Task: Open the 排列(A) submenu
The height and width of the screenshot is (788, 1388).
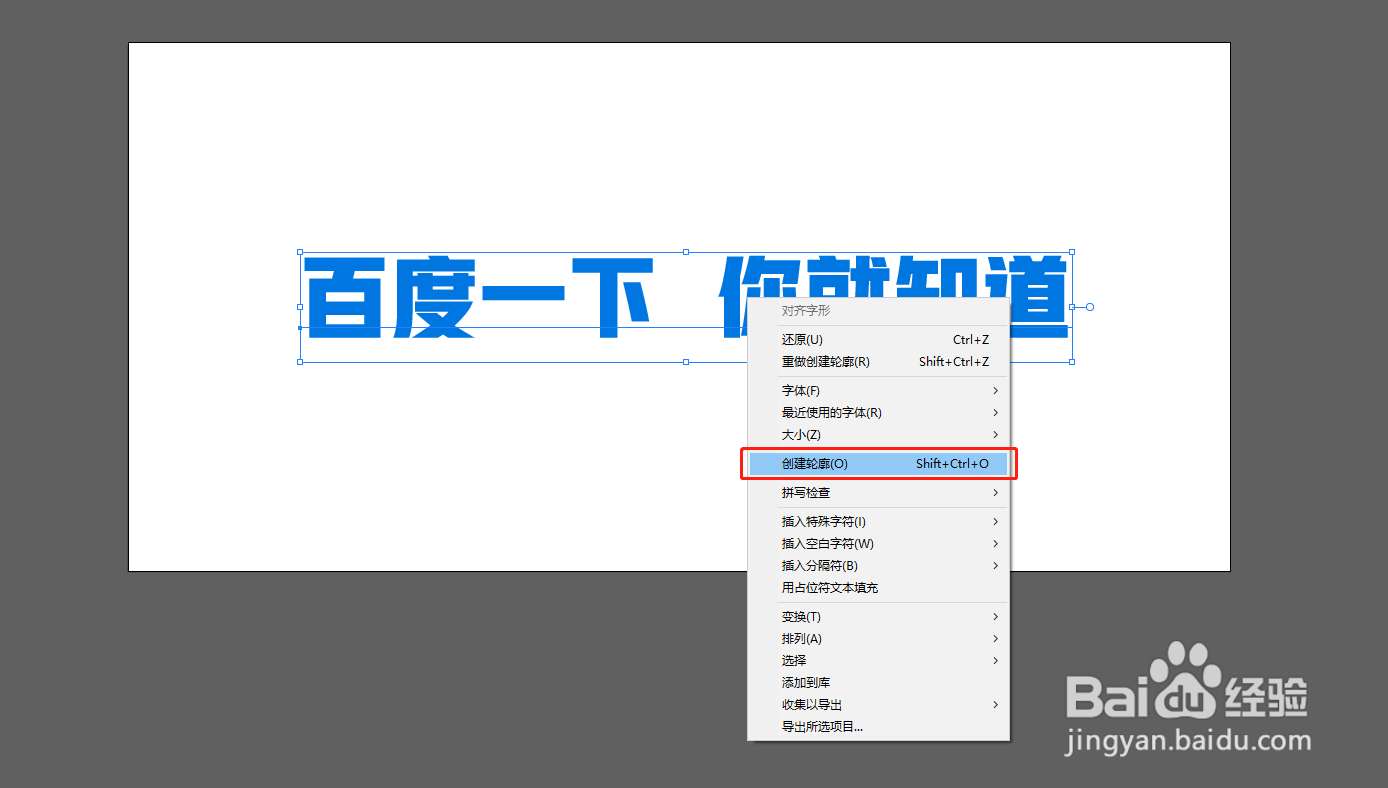Action: coord(879,639)
